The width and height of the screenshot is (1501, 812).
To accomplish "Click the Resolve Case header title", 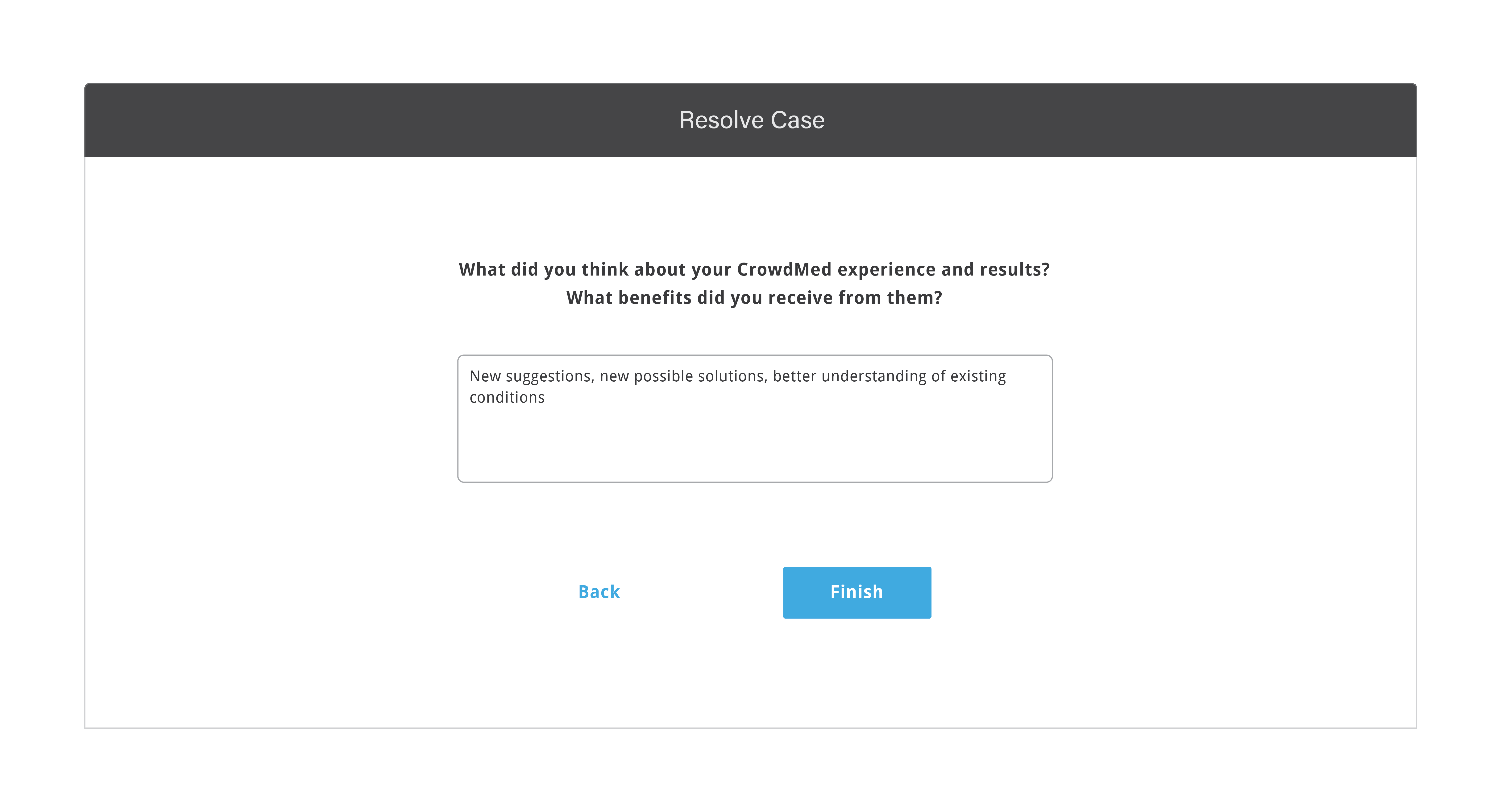I will (752, 120).
